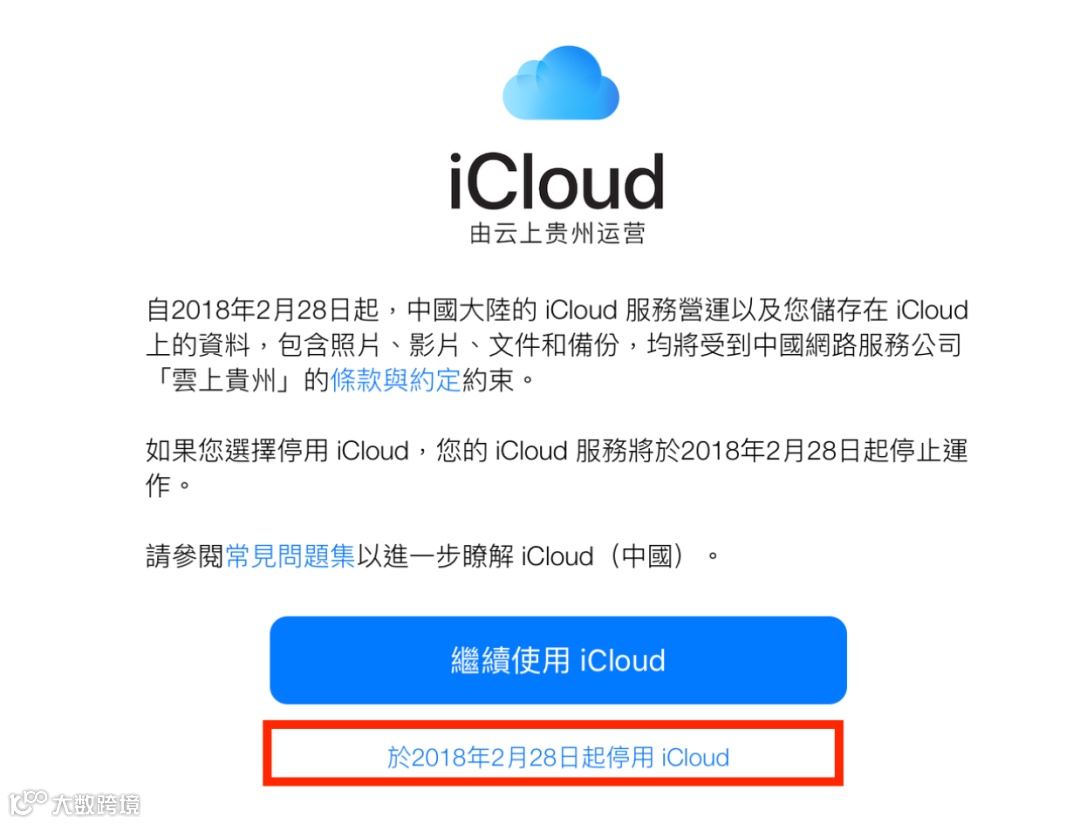This screenshot has height=824, width=1080.
Task: Click the 大数跨境 watermark text
Action: click(x=96, y=804)
